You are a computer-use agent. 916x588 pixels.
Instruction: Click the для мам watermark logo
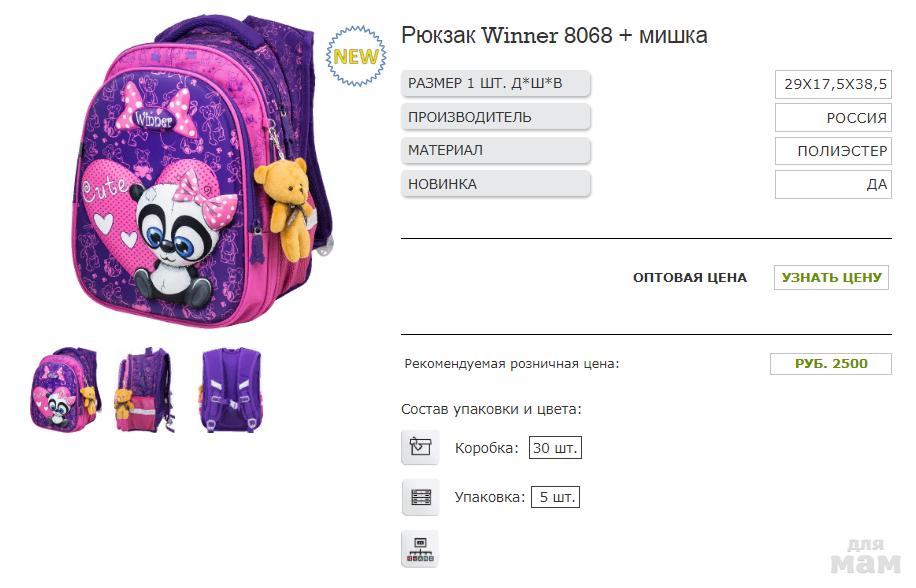(865, 556)
